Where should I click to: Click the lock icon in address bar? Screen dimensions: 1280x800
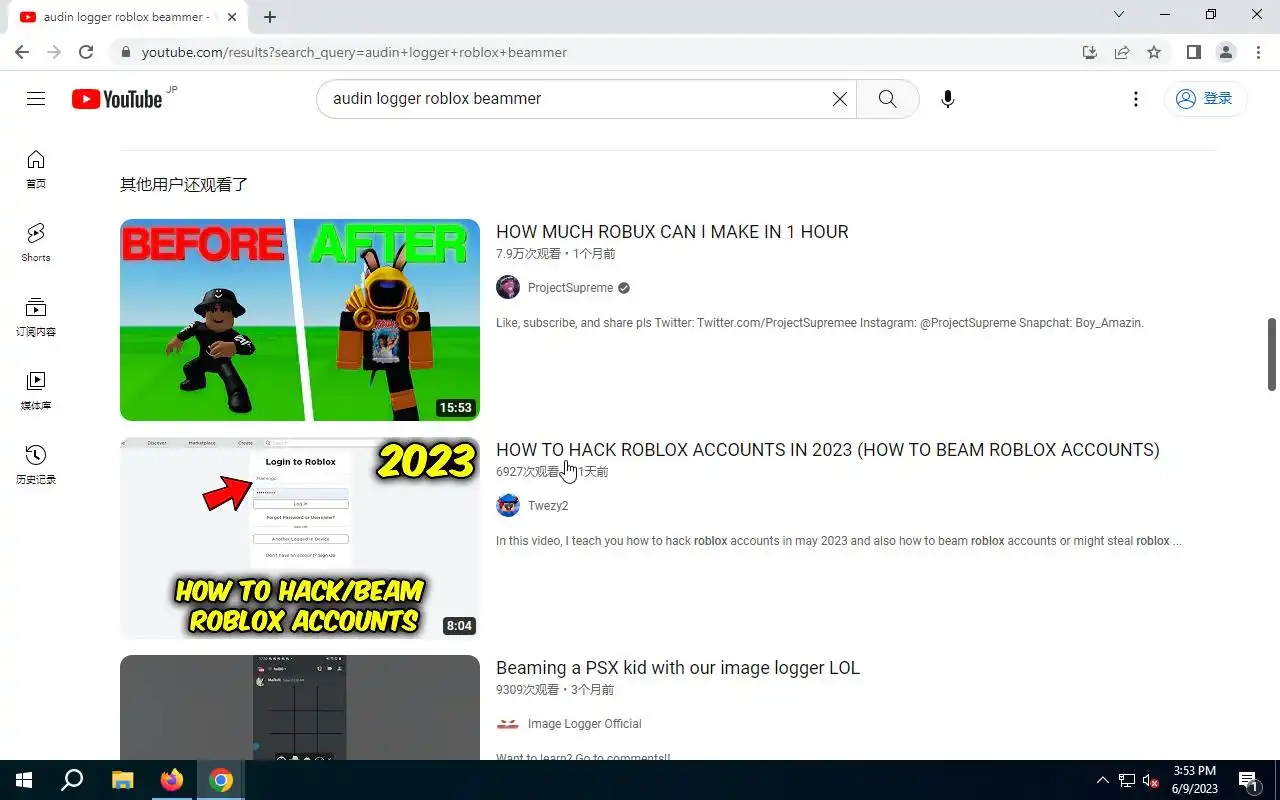(125, 52)
